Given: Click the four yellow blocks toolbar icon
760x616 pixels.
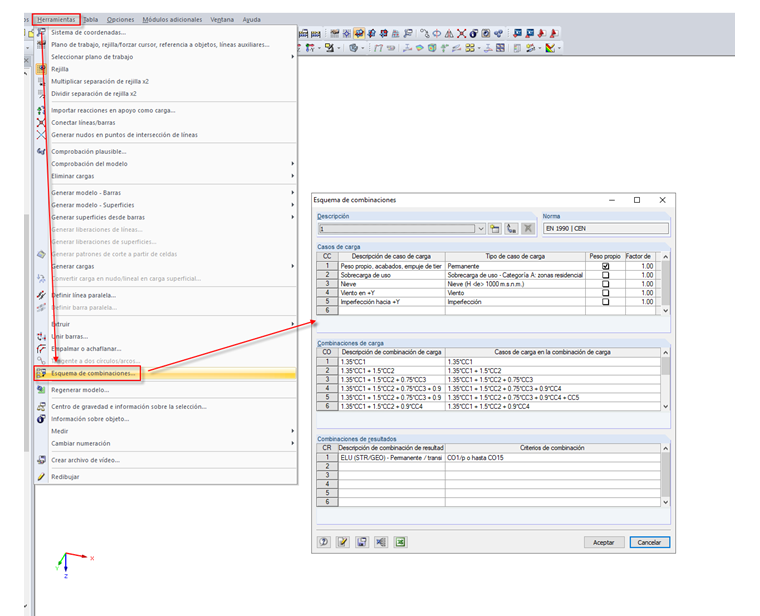Looking at the screenshot, I should click(470, 48).
